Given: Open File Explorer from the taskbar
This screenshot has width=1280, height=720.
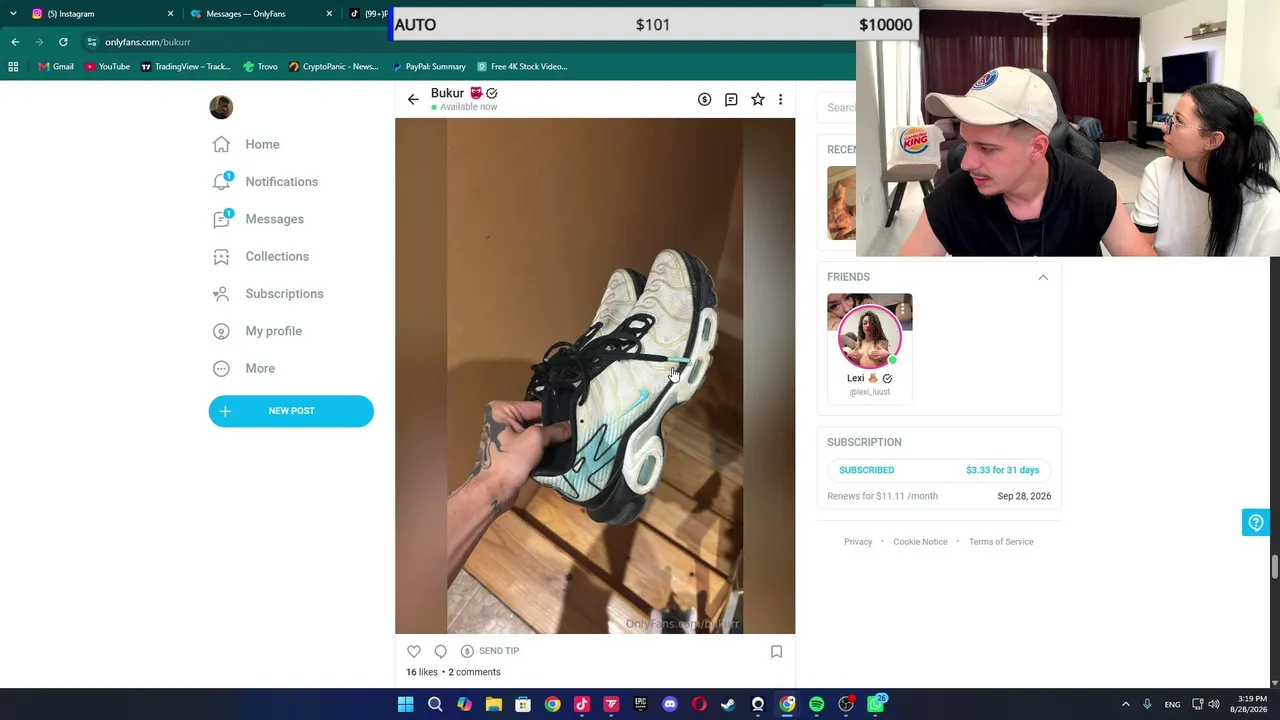Looking at the screenshot, I should pos(493,704).
